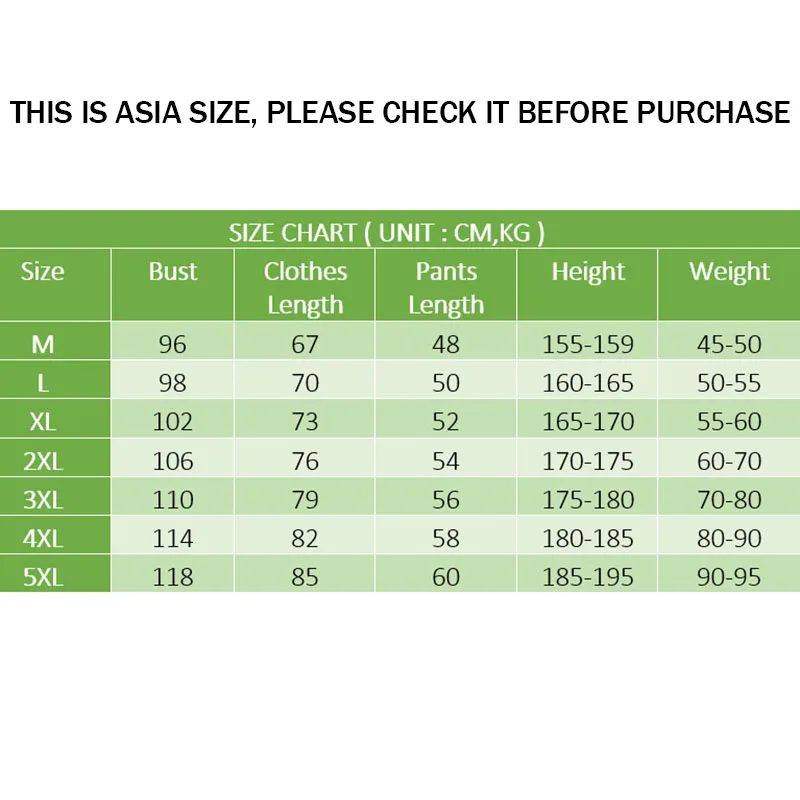Image resolution: width=800 pixels, height=800 pixels.
Task: Click the 5XL size row label
Action: click(x=43, y=577)
